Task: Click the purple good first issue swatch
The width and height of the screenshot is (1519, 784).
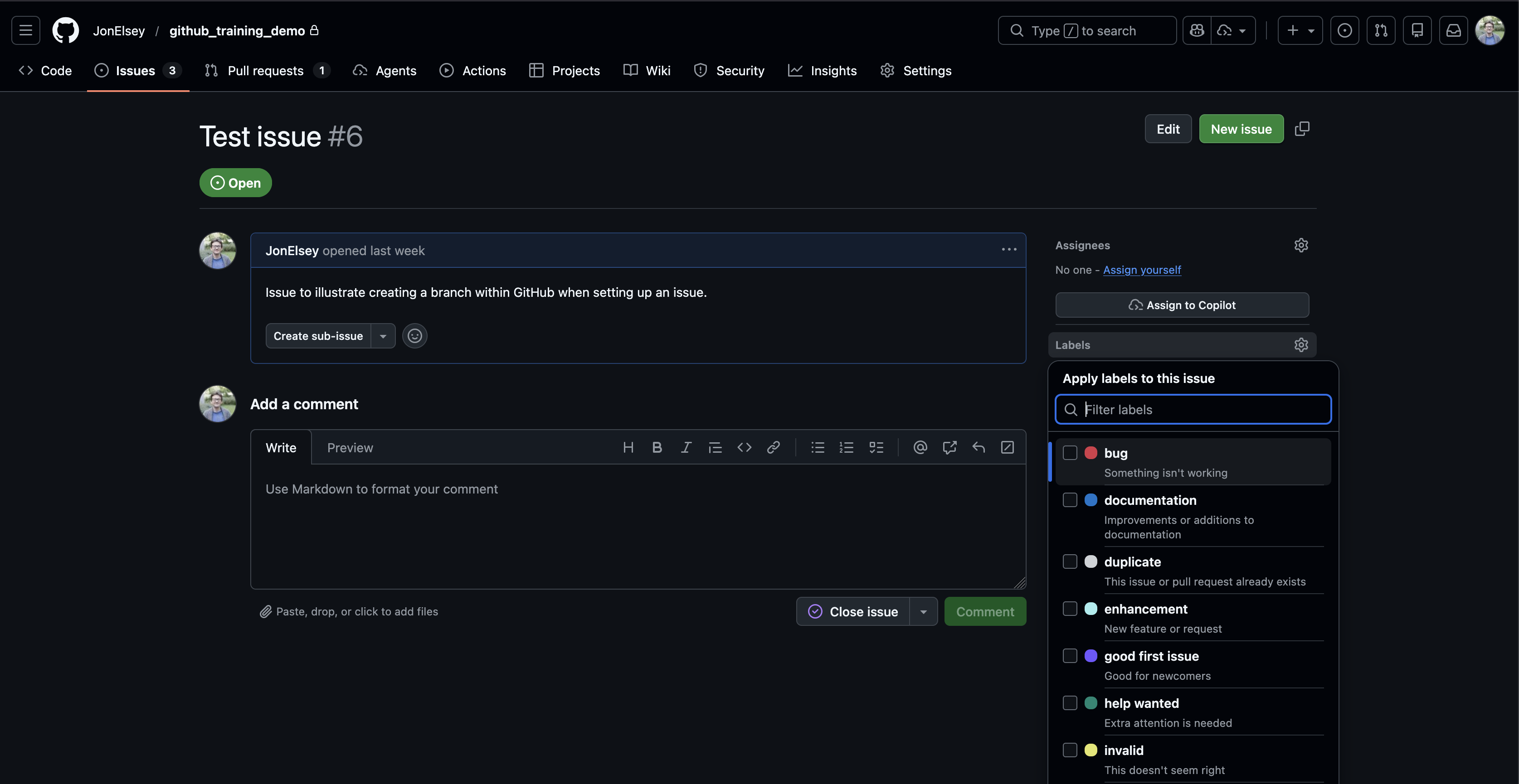Action: coord(1091,655)
